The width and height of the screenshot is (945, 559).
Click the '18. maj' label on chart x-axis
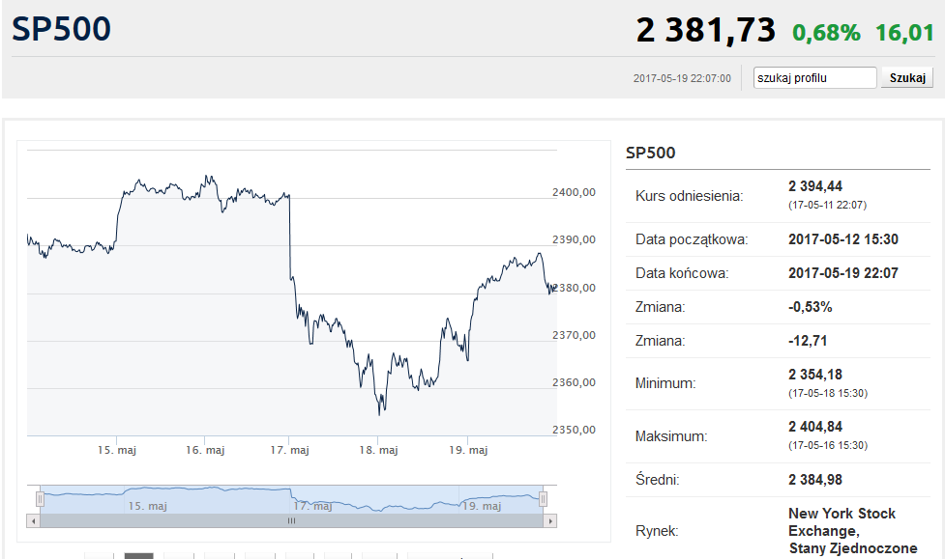(378, 450)
